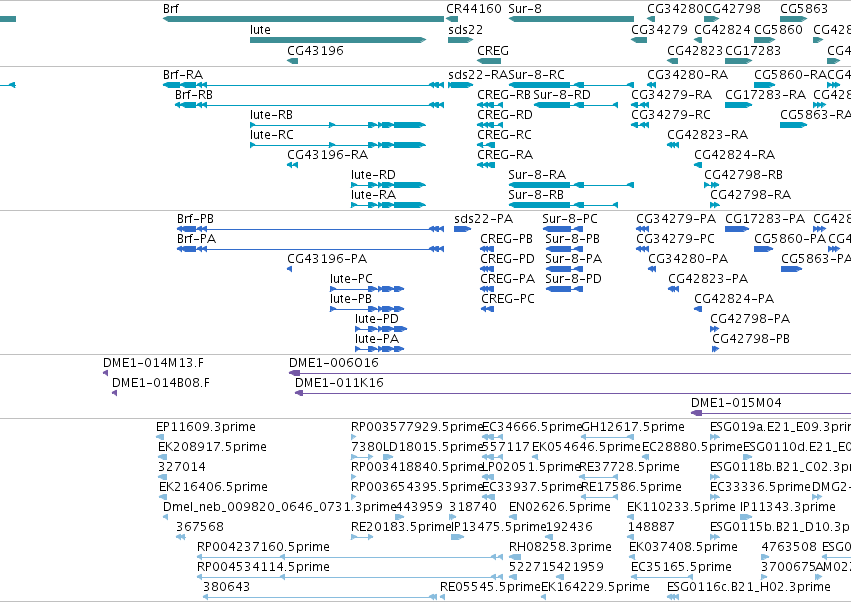Image resolution: width=851 pixels, height=602 pixels.
Task: Select the lute-PD protein label
Action: tap(377, 319)
